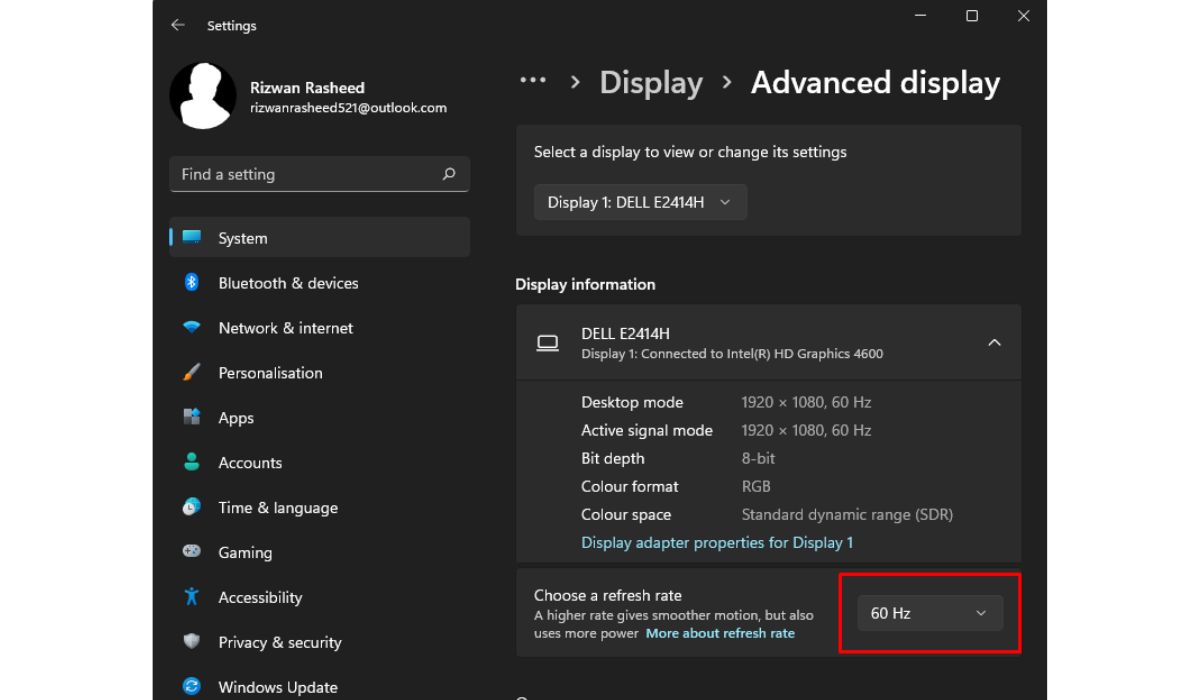Select Personalisation in sidebar
The image size is (1200, 700).
[320, 373]
